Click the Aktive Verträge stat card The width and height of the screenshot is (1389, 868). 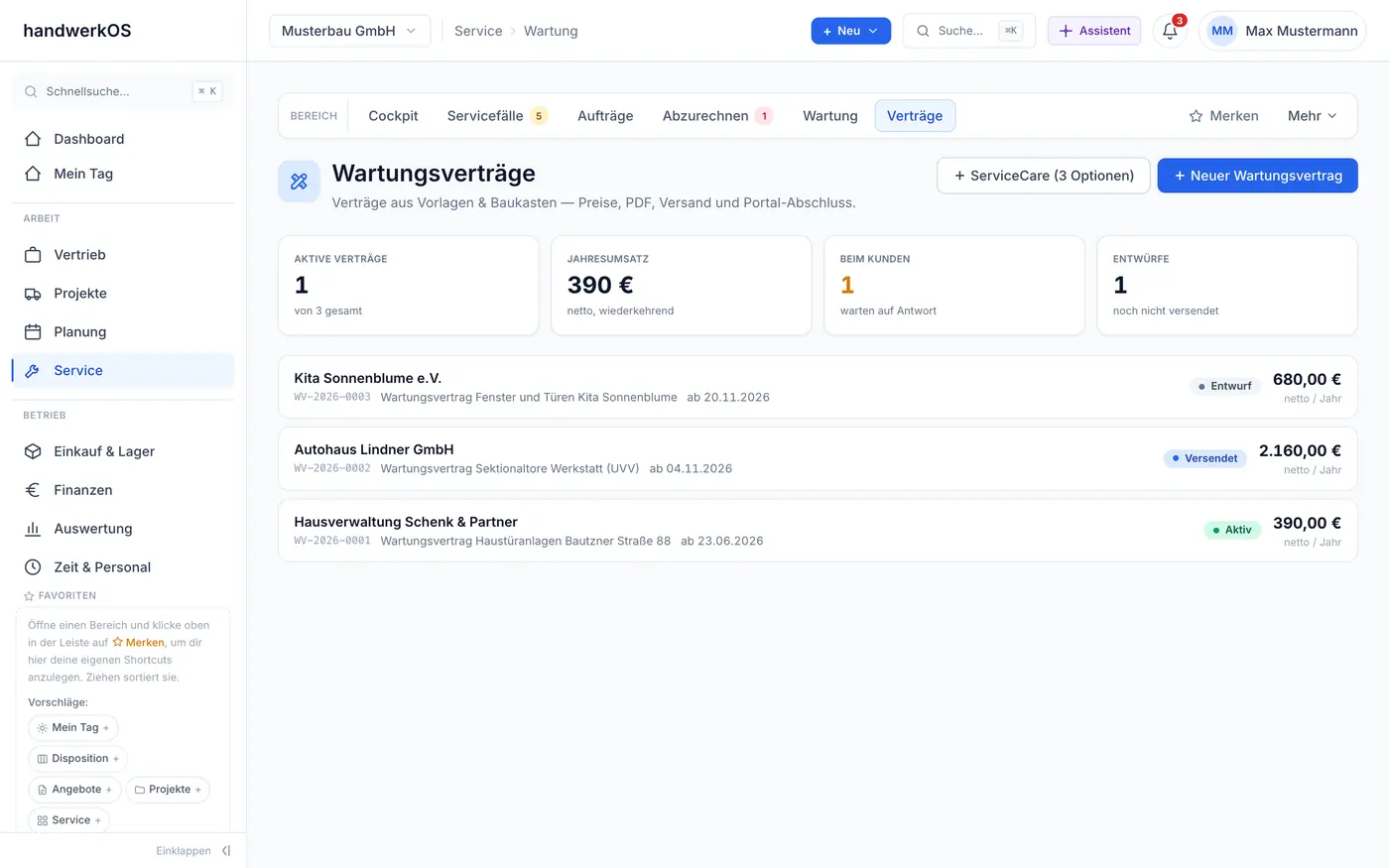[409, 286]
